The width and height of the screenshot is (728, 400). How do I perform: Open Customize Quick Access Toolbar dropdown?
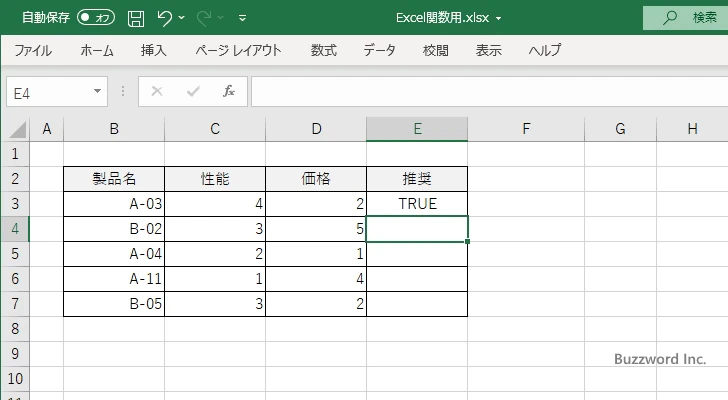pos(243,18)
